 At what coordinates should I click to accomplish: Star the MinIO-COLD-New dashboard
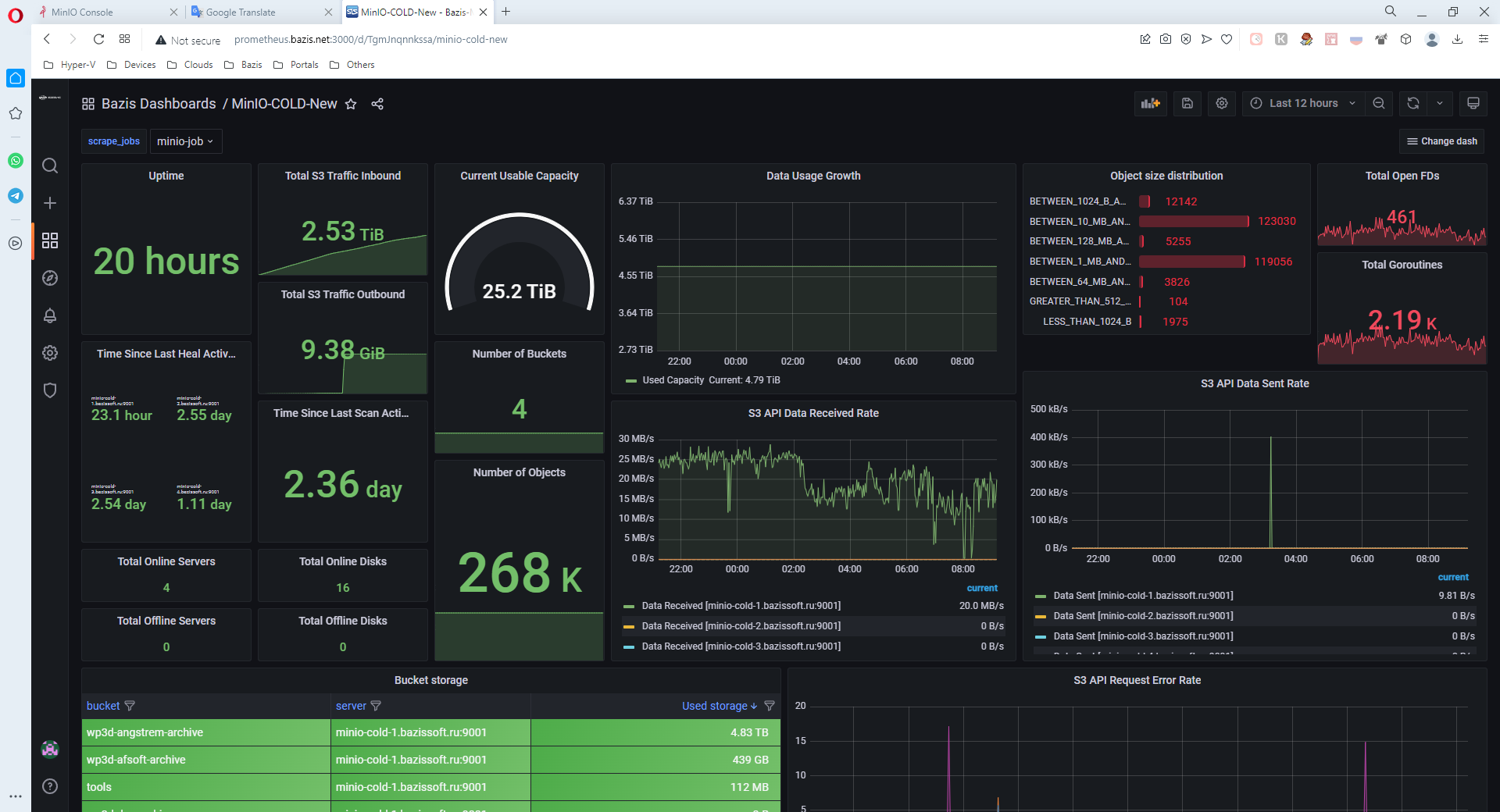[351, 104]
